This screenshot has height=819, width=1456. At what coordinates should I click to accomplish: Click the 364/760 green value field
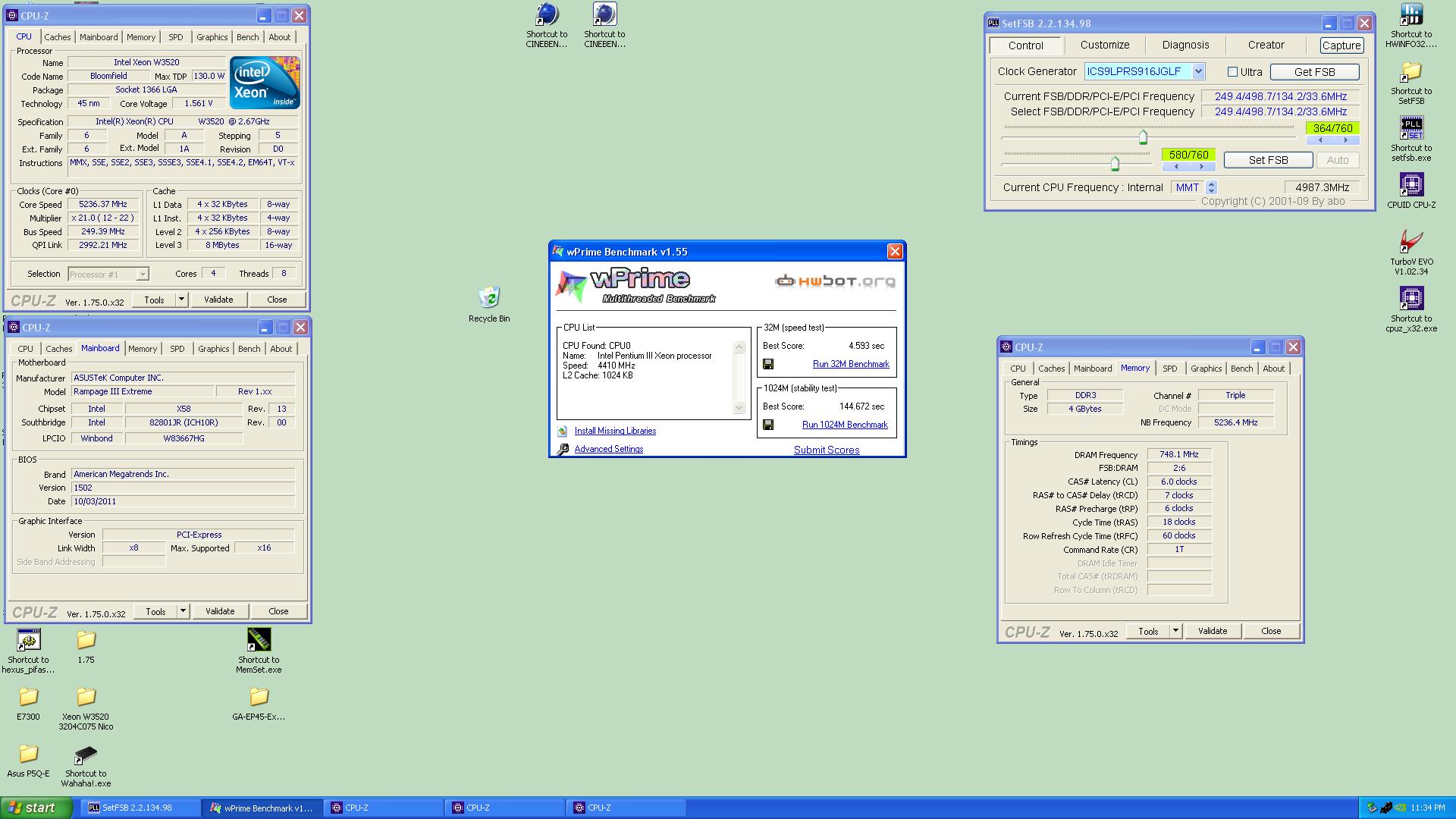click(x=1332, y=128)
